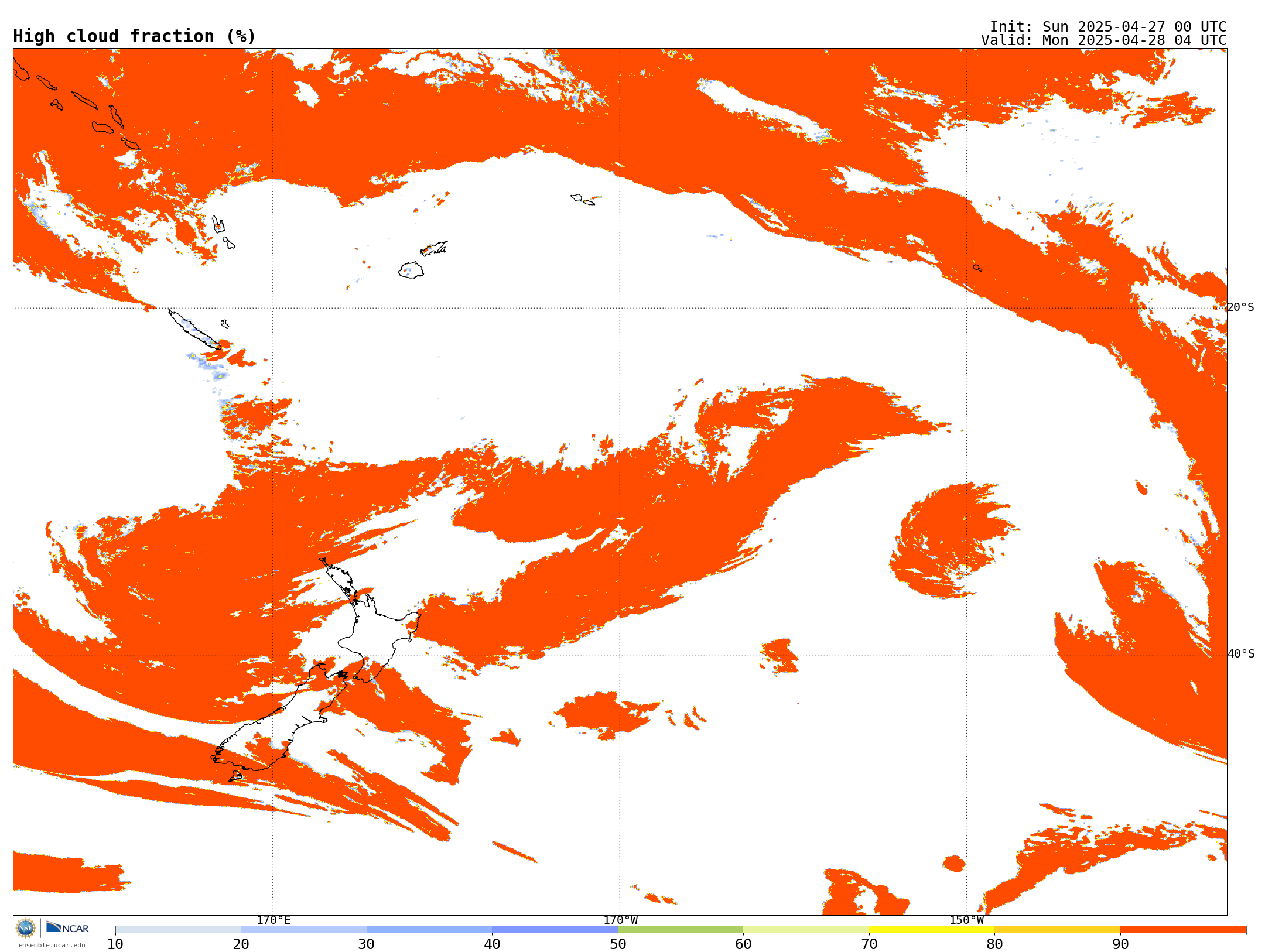Click the small Tahiti island outline
This screenshot has width=1265, height=952.
point(977,268)
